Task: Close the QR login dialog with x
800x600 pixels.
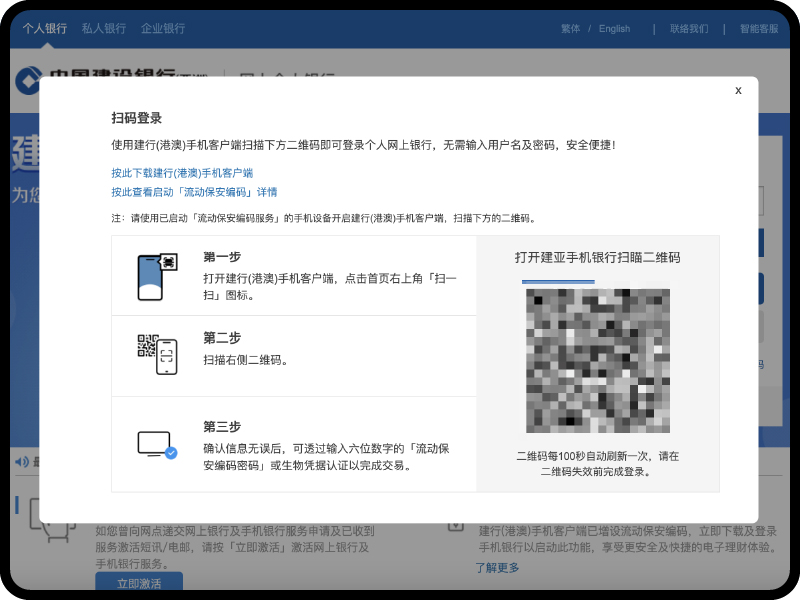Action: point(738,90)
